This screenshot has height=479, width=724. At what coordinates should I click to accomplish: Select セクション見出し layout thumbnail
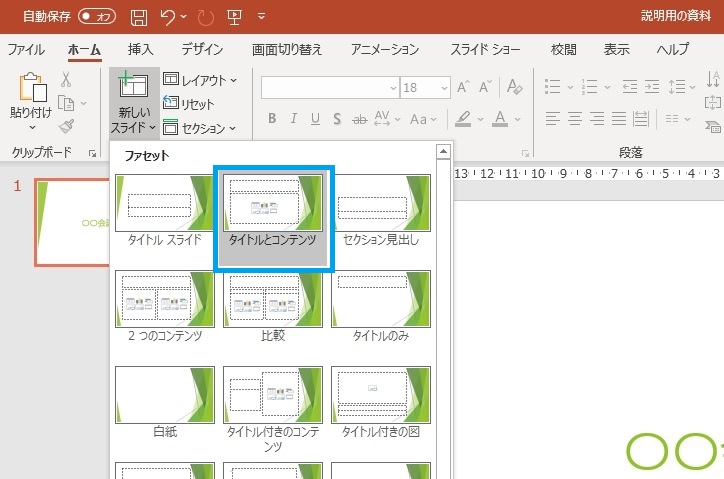point(381,203)
